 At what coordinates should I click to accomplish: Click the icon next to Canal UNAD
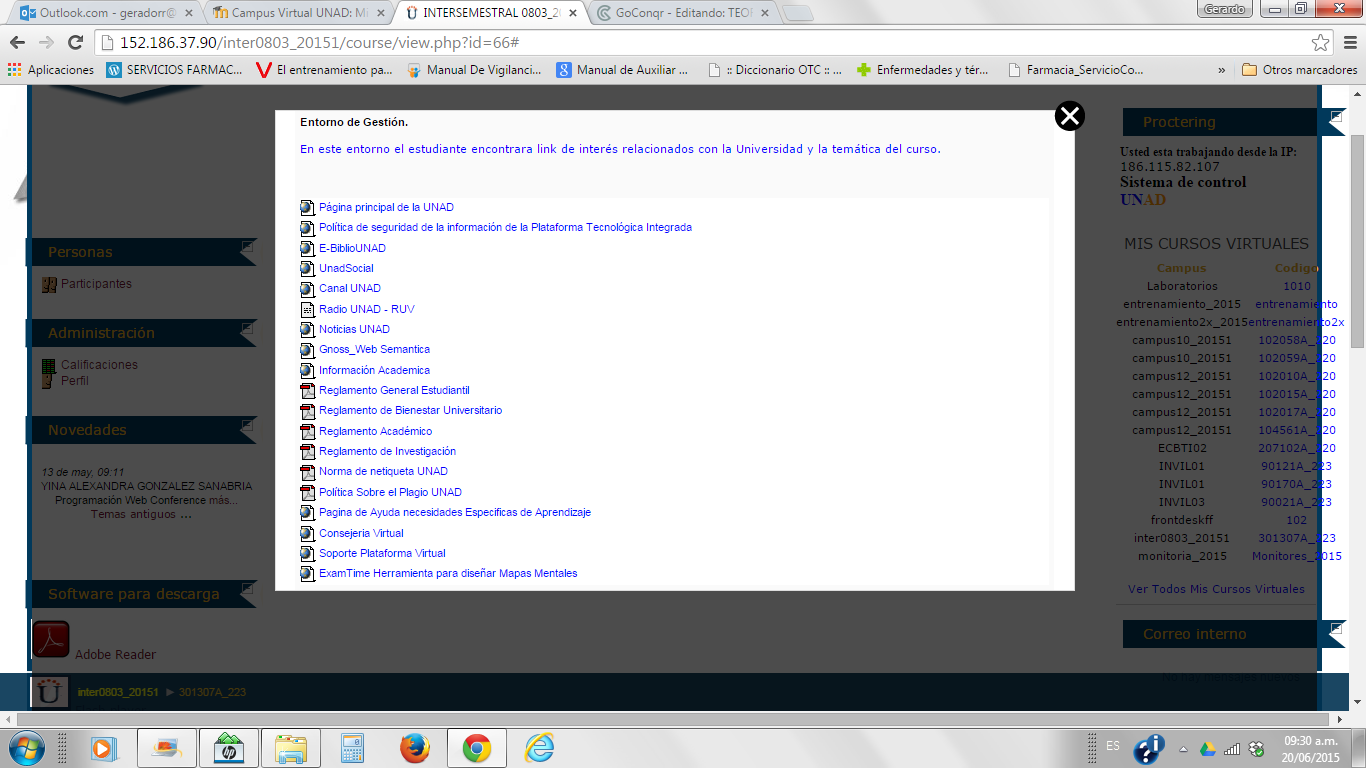pos(308,289)
